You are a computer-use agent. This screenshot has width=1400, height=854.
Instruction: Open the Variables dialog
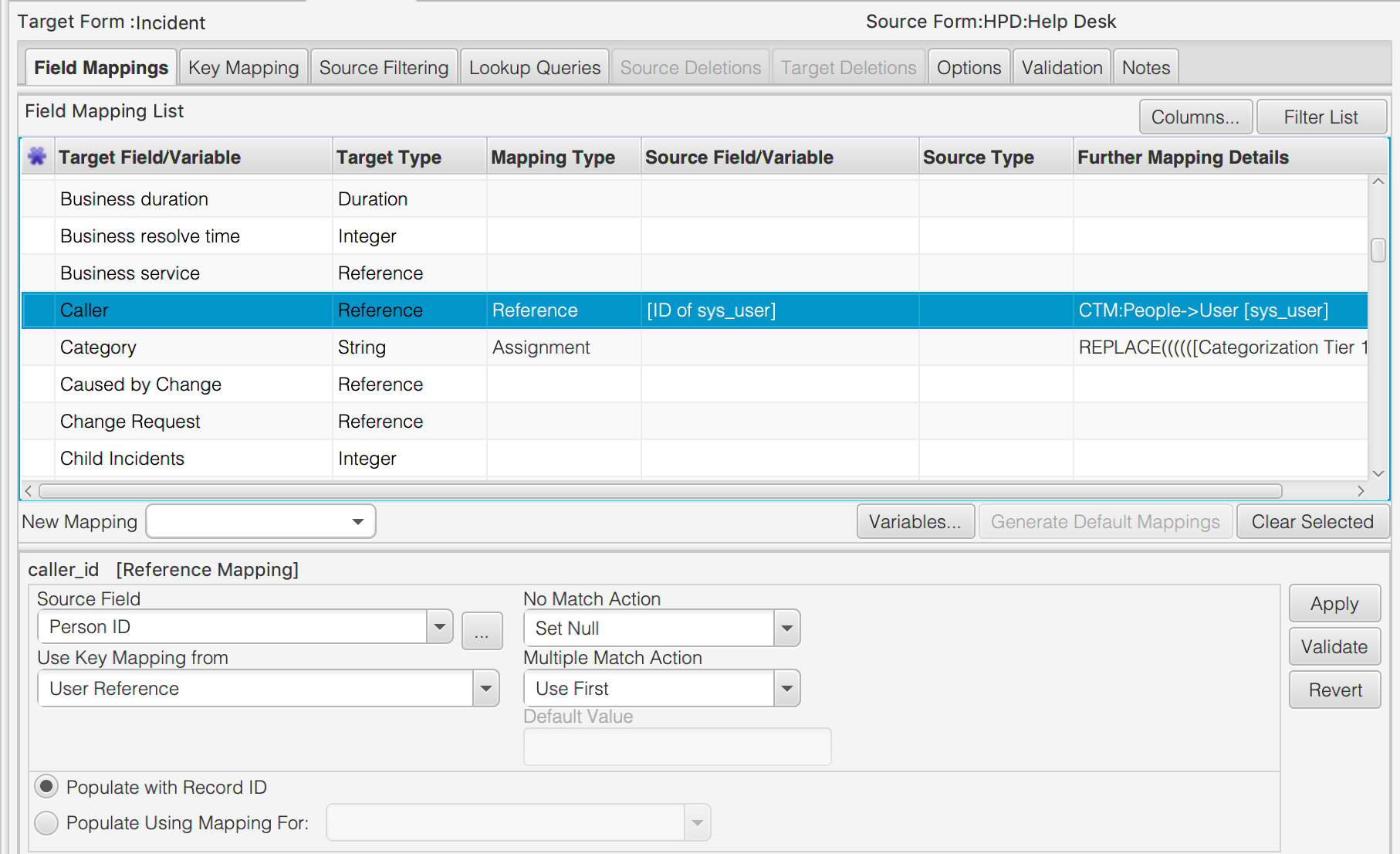915,521
